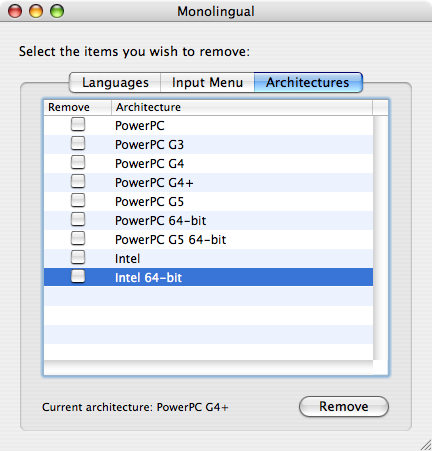Minimize the Monolingual window with yellow button
The height and width of the screenshot is (451, 432).
tap(36, 11)
